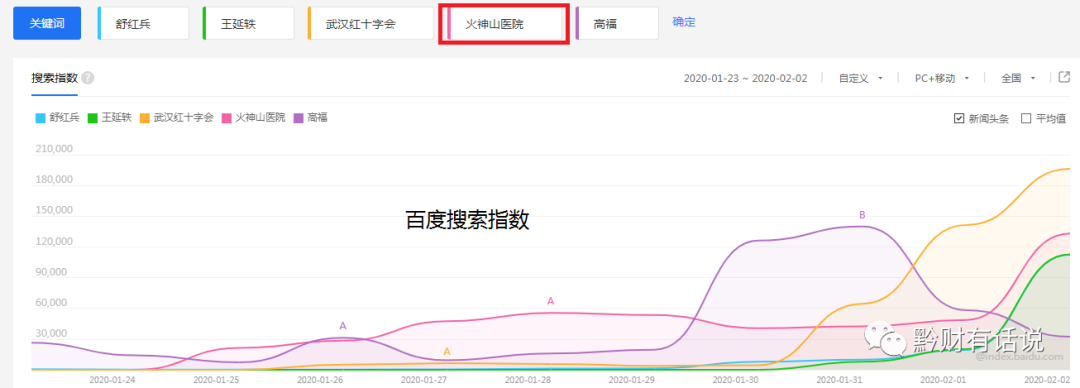Image resolution: width=1080 pixels, height=388 pixels.
Task: Expand the 自定义 period dropdown
Action: [x=860, y=78]
